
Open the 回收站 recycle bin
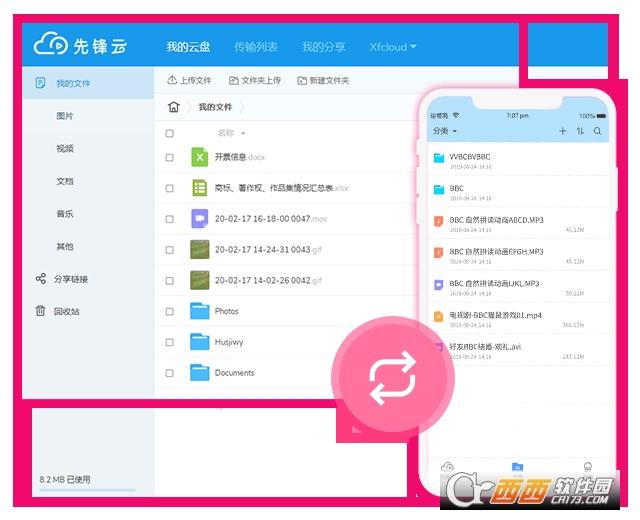67,311
